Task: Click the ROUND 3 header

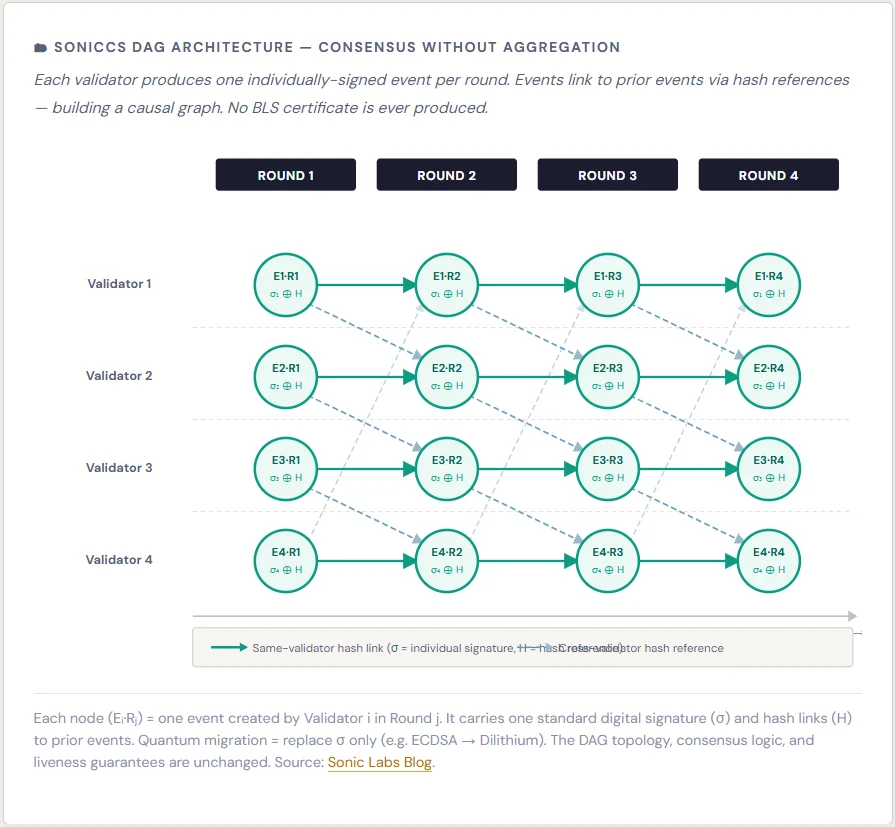Action: tap(608, 175)
